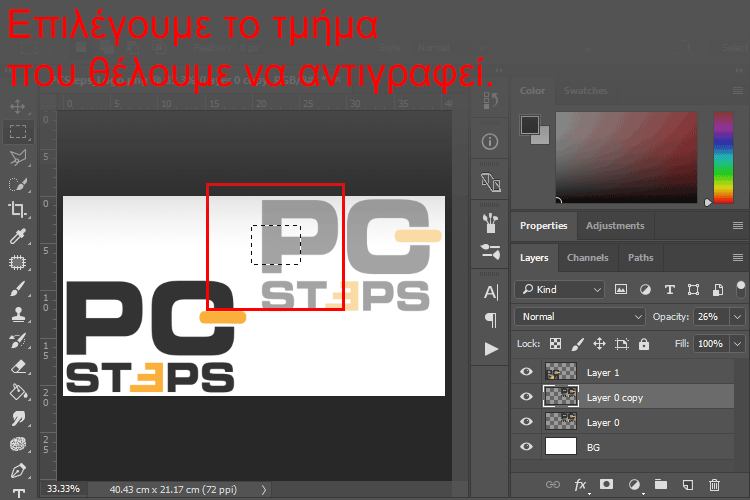Open the Character panel icon
The height and width of the screenshot is (500, 750).
click(491, 292)
